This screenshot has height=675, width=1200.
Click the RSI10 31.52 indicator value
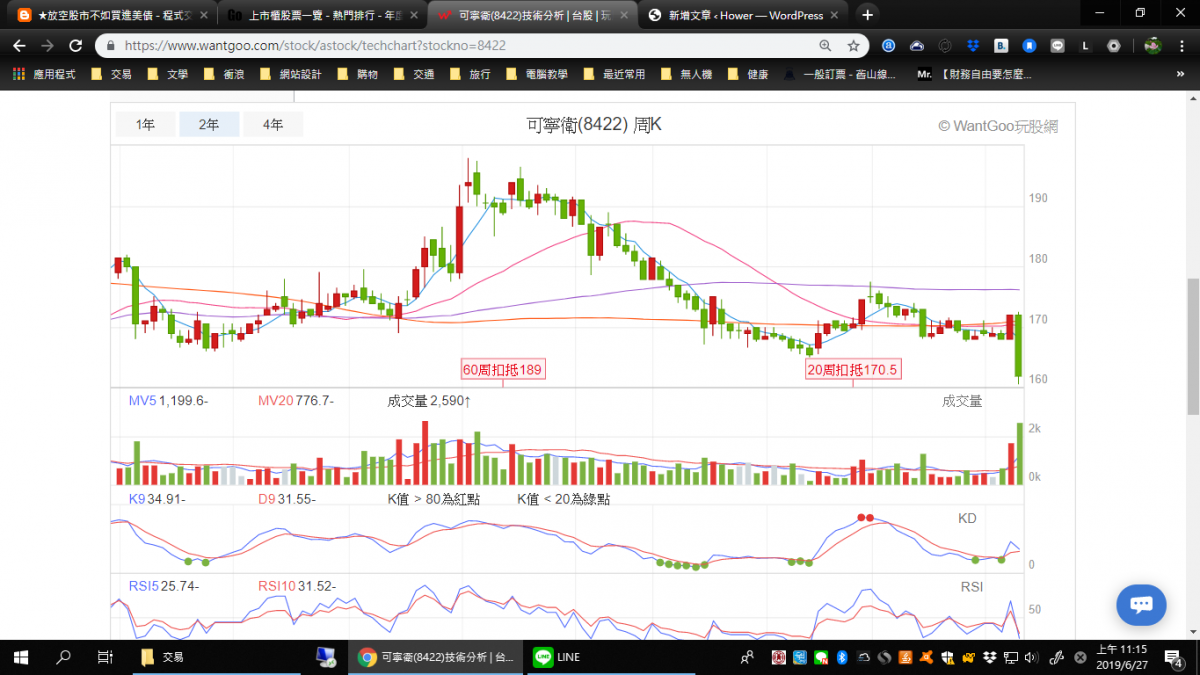click(297, 586)
